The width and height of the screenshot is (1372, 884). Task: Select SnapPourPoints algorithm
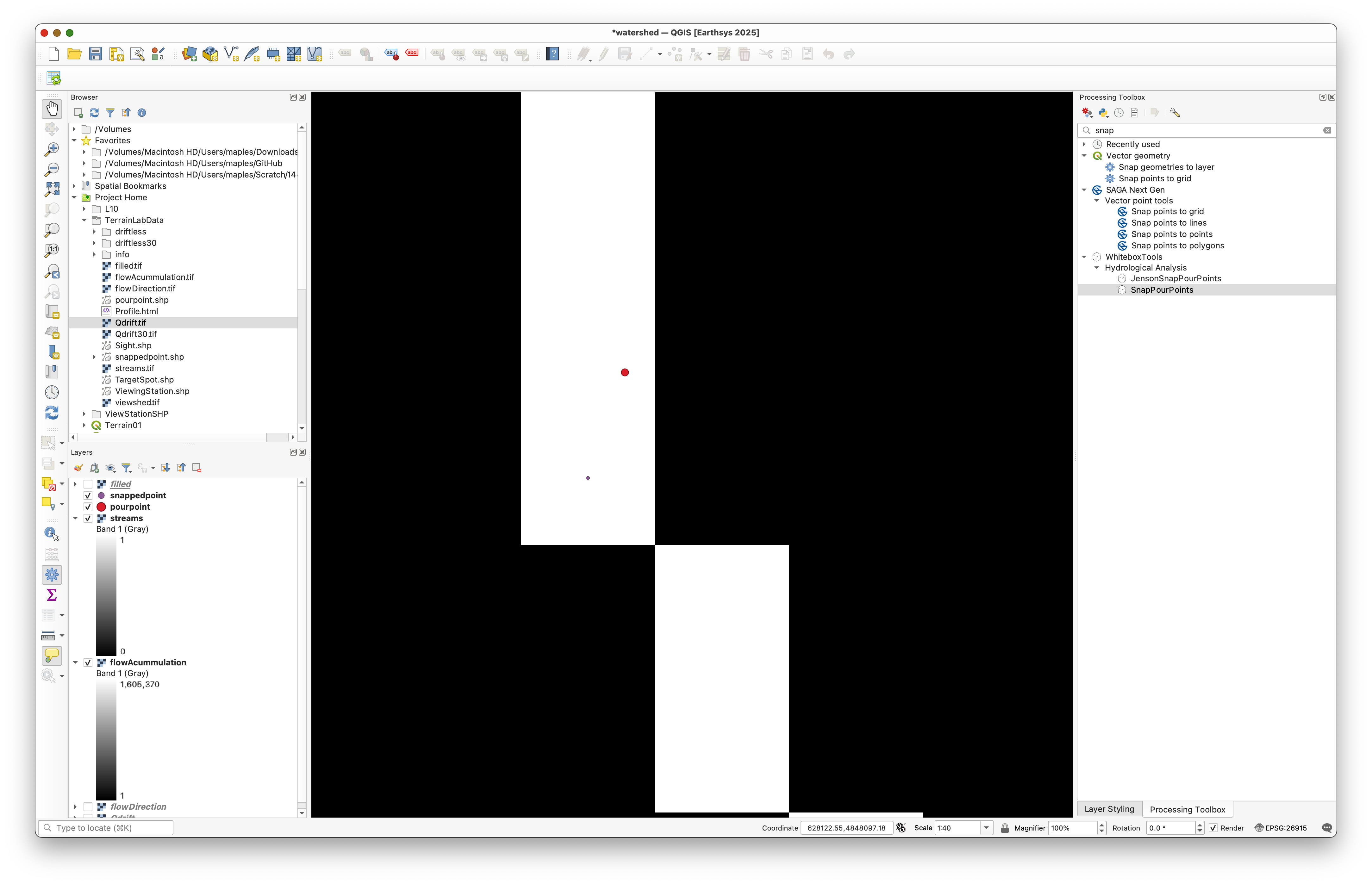[x=1161, y=290]
